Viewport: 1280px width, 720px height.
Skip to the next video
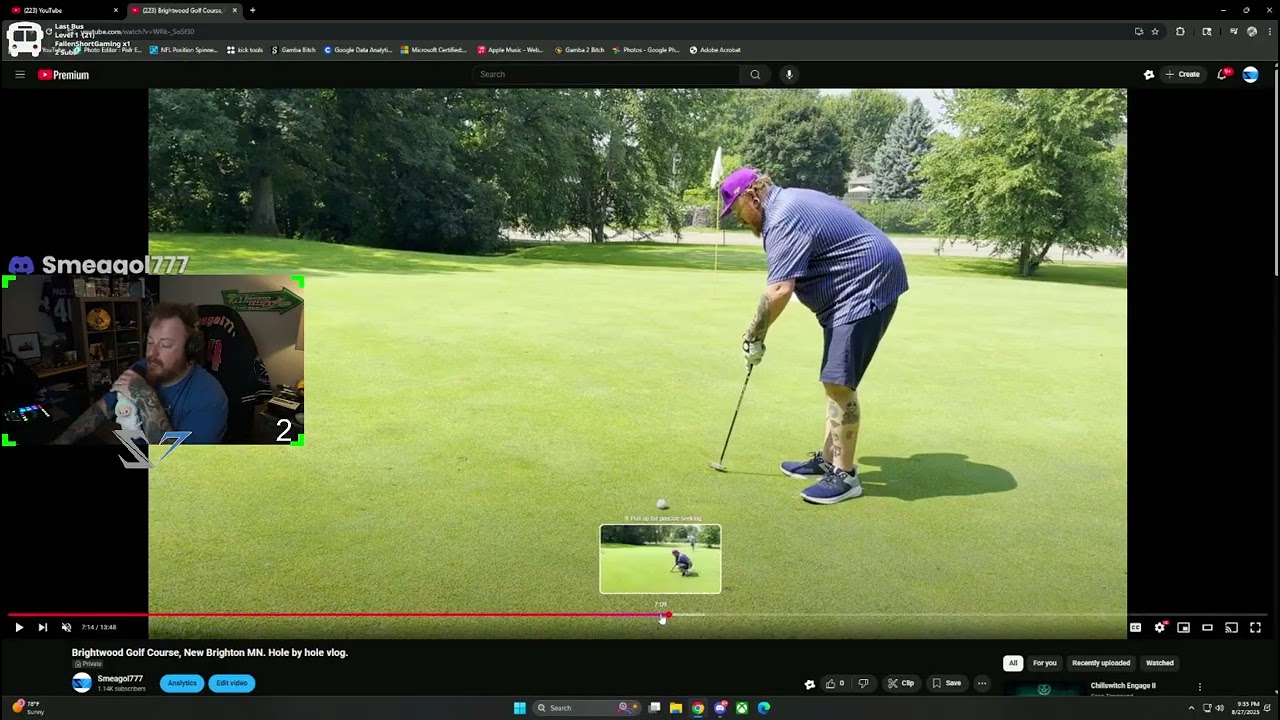pyautogui.click(x=42, y=628)
